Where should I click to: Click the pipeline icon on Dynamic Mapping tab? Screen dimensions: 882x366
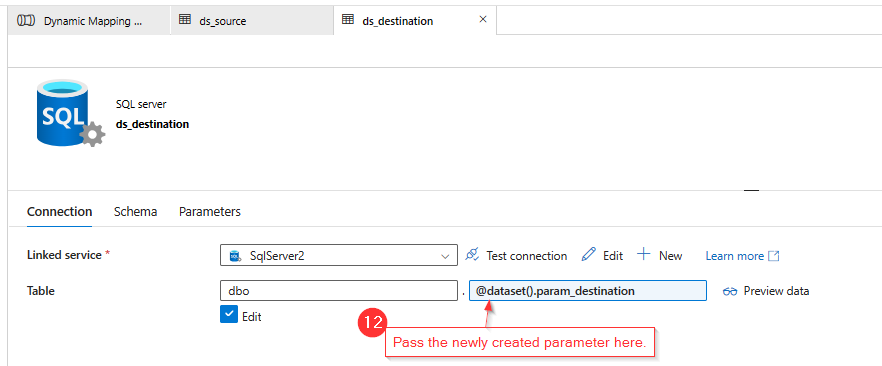(26, 20)
